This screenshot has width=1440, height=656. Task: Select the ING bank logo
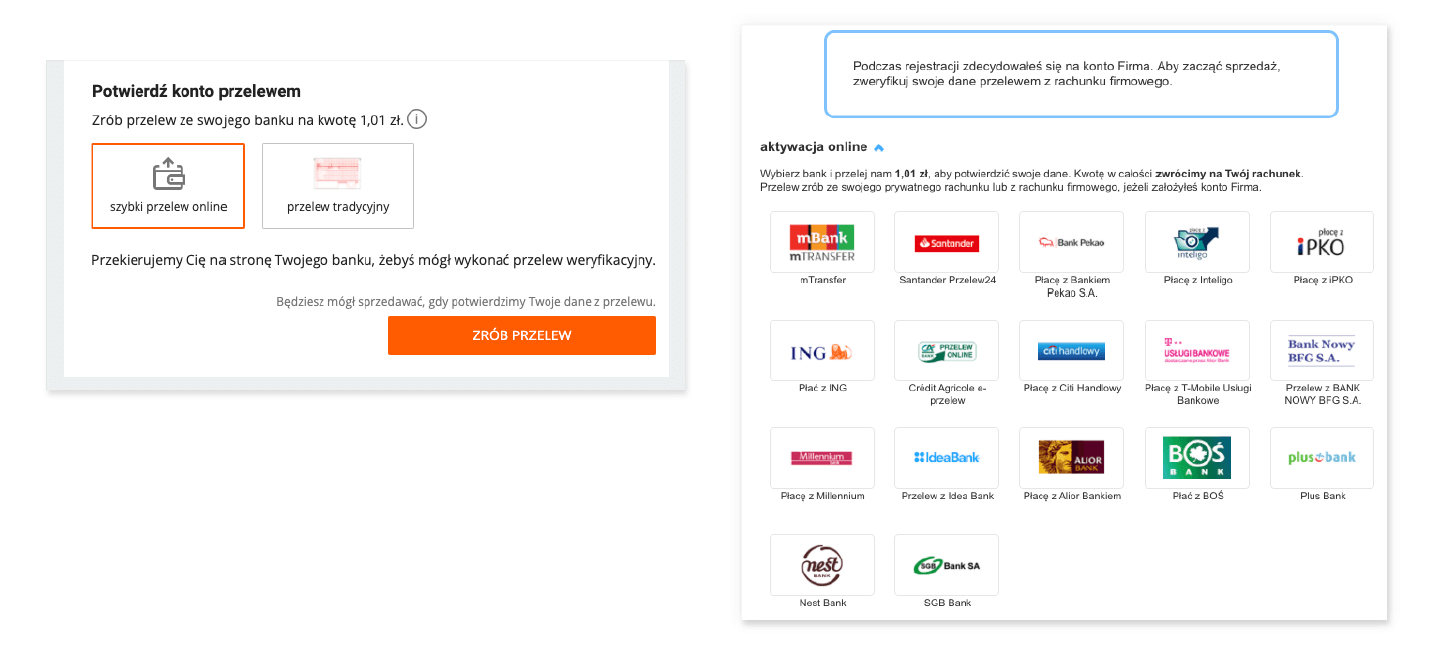coord(822,351)
